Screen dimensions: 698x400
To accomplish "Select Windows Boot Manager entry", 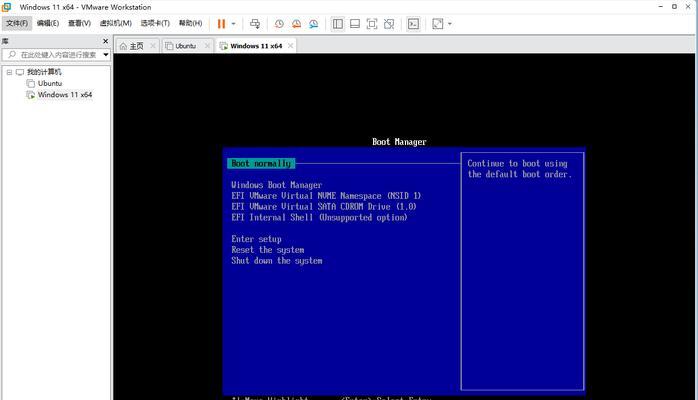I will 276,185.
